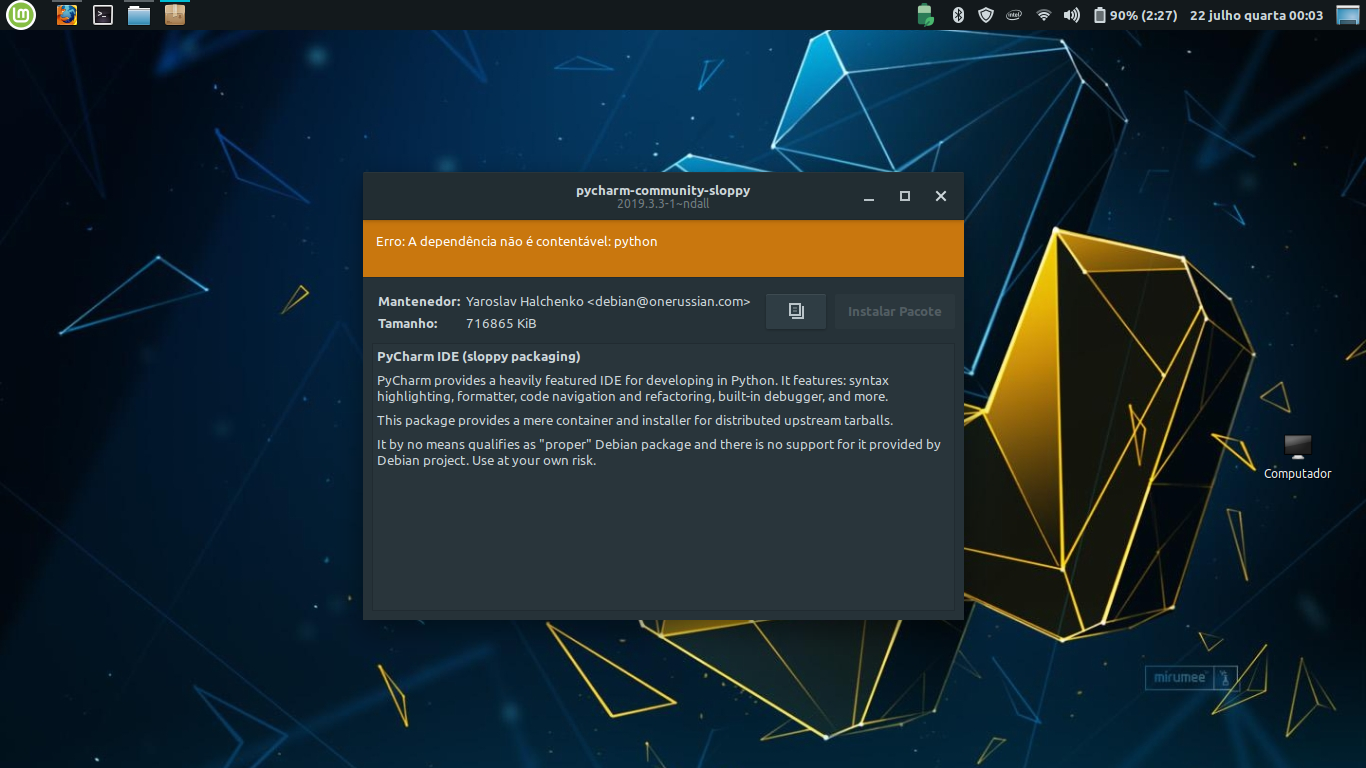Click the distributed upstream tarballs sentence

[635, 420]
